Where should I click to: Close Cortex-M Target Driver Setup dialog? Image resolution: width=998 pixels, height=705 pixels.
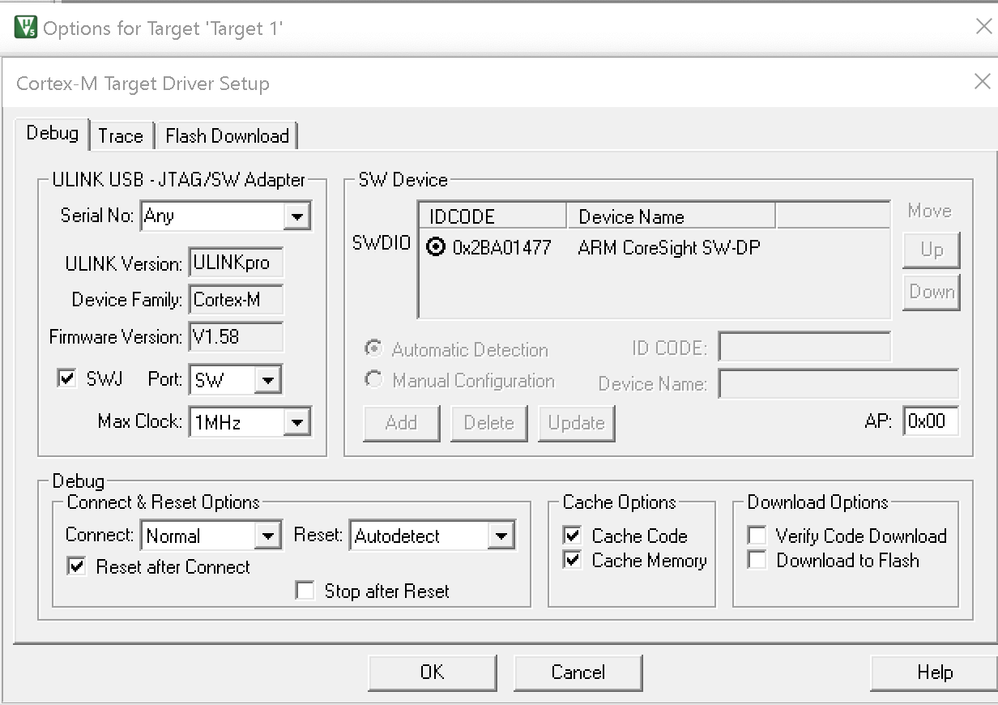pos(982,81)
